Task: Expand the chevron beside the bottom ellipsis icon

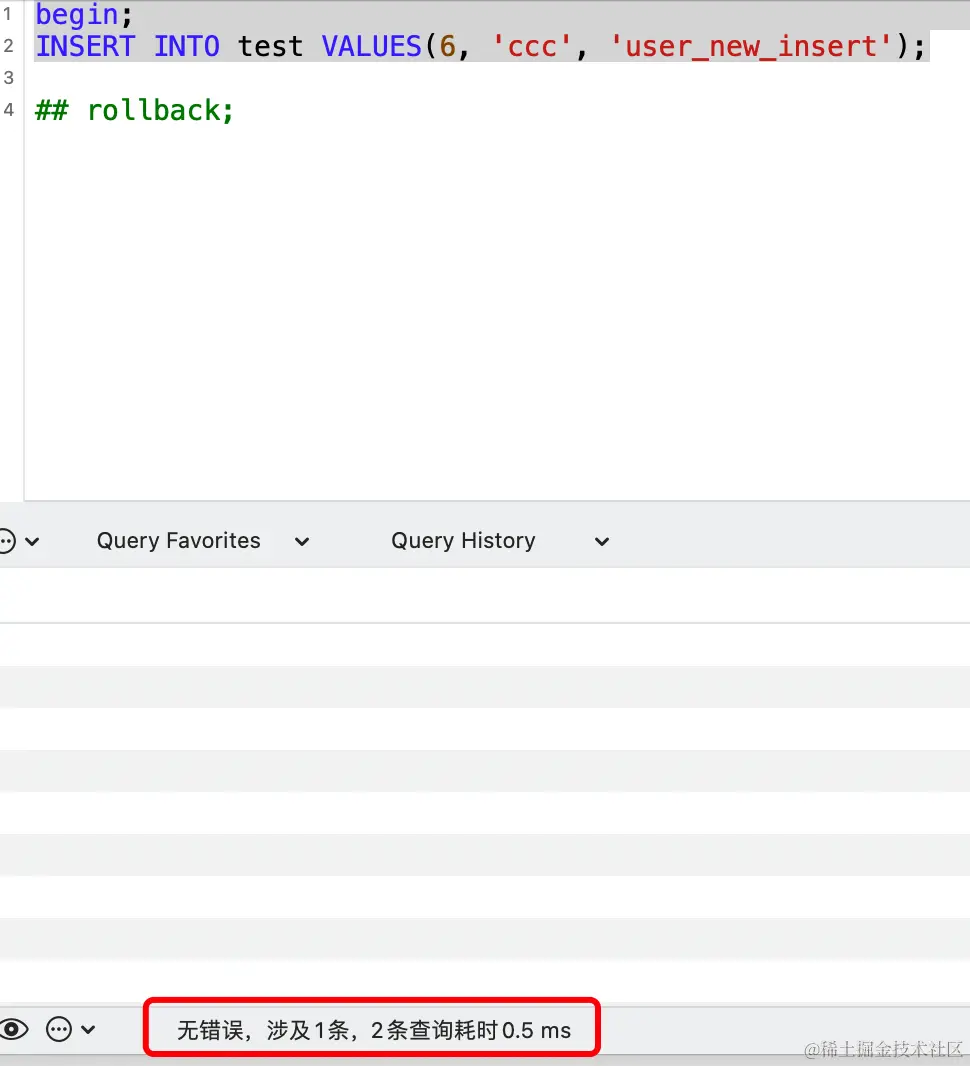Action: [88, 1030]
